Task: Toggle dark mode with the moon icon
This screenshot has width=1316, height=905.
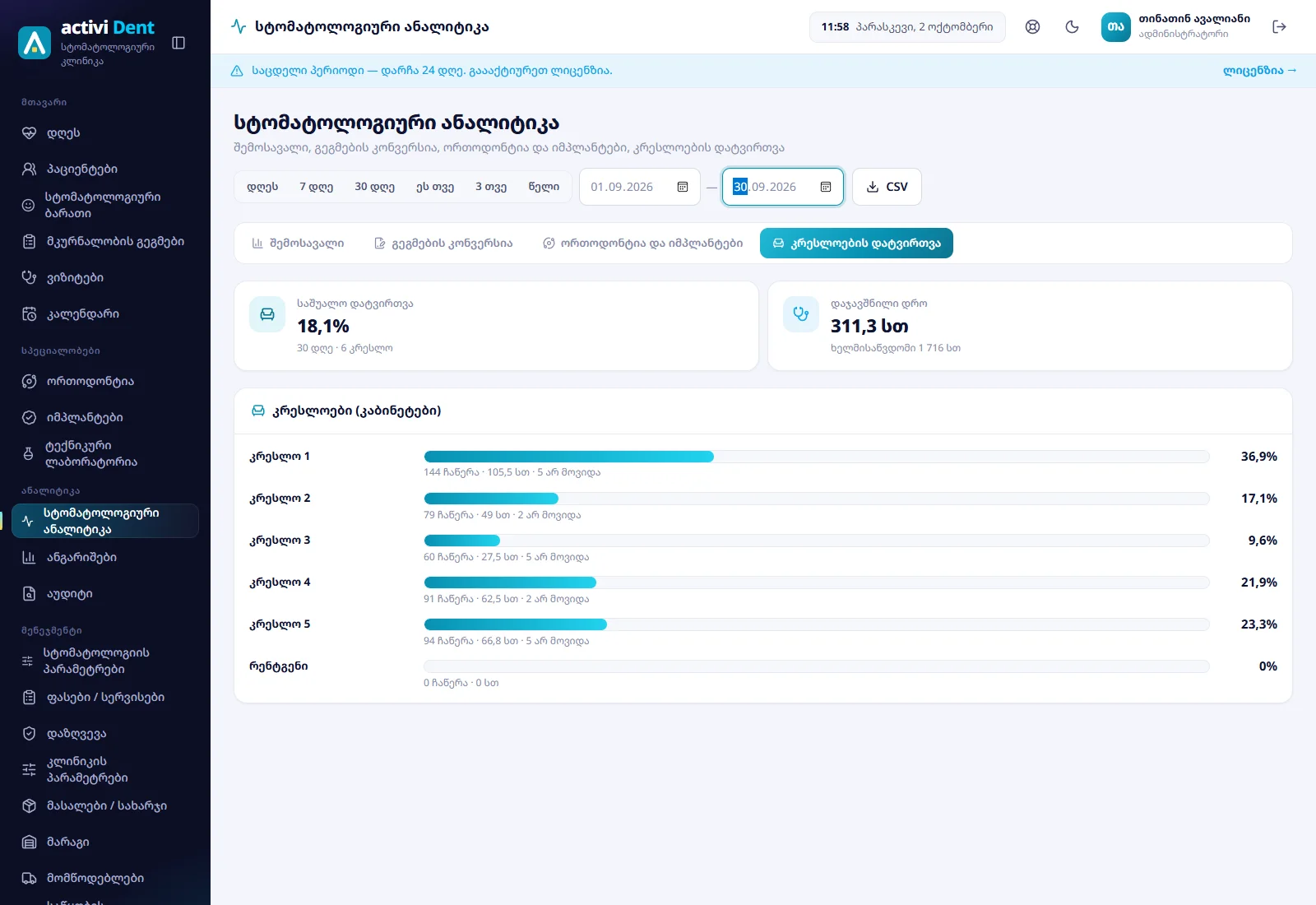Action: [1072, 26]
